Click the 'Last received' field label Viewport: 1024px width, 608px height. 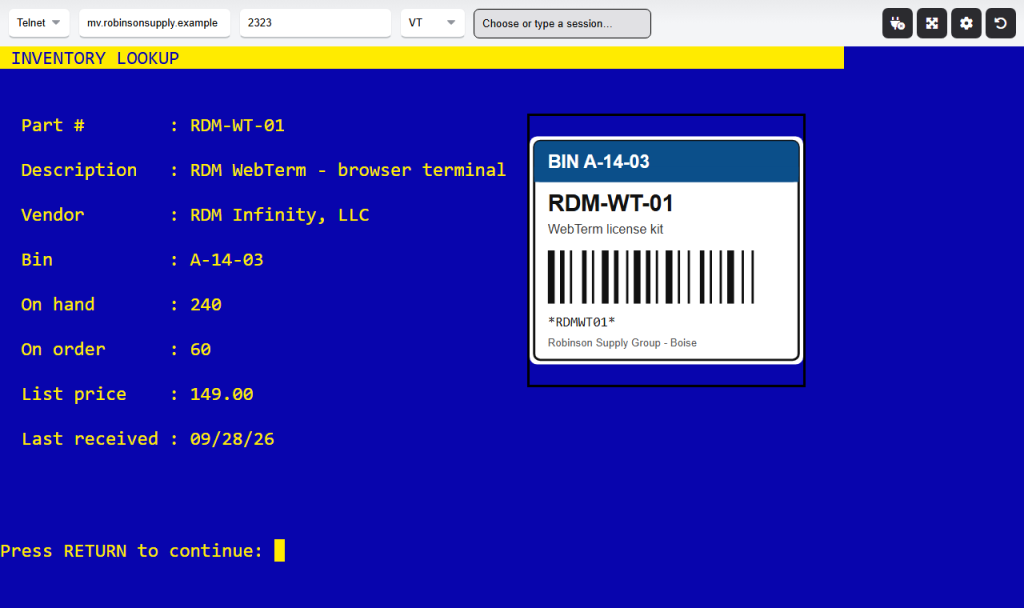tap(89, 439)
